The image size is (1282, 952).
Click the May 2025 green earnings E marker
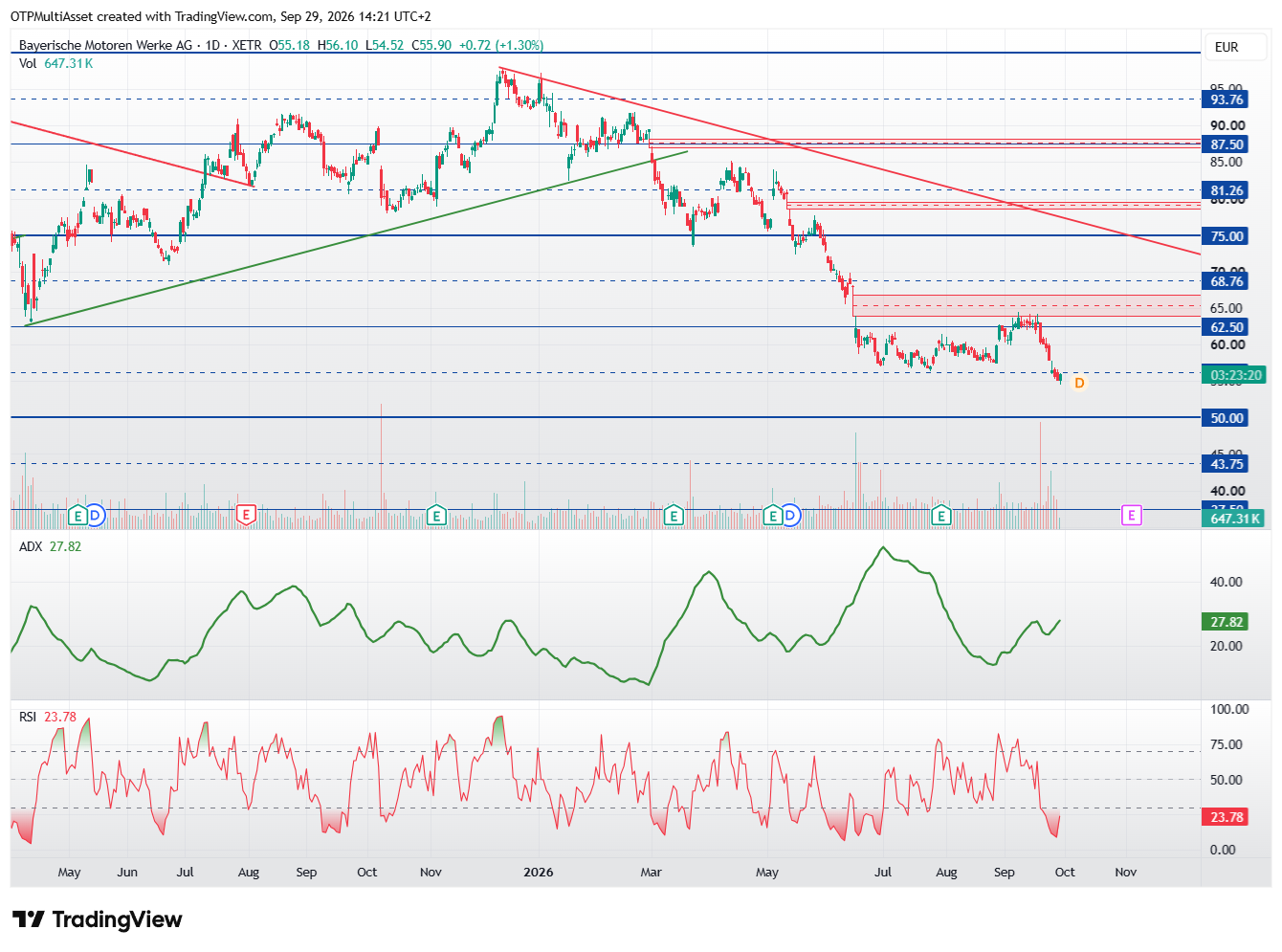pos(78,516)
